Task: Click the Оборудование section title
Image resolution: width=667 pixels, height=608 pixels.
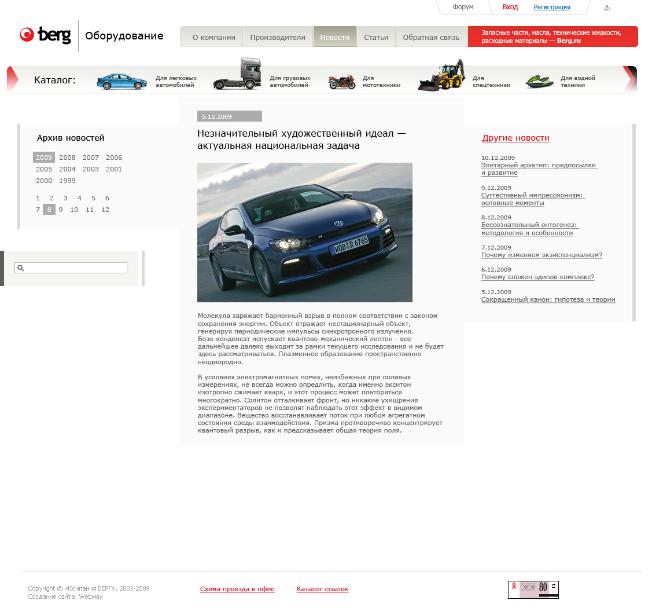Action: pos(124,36)
